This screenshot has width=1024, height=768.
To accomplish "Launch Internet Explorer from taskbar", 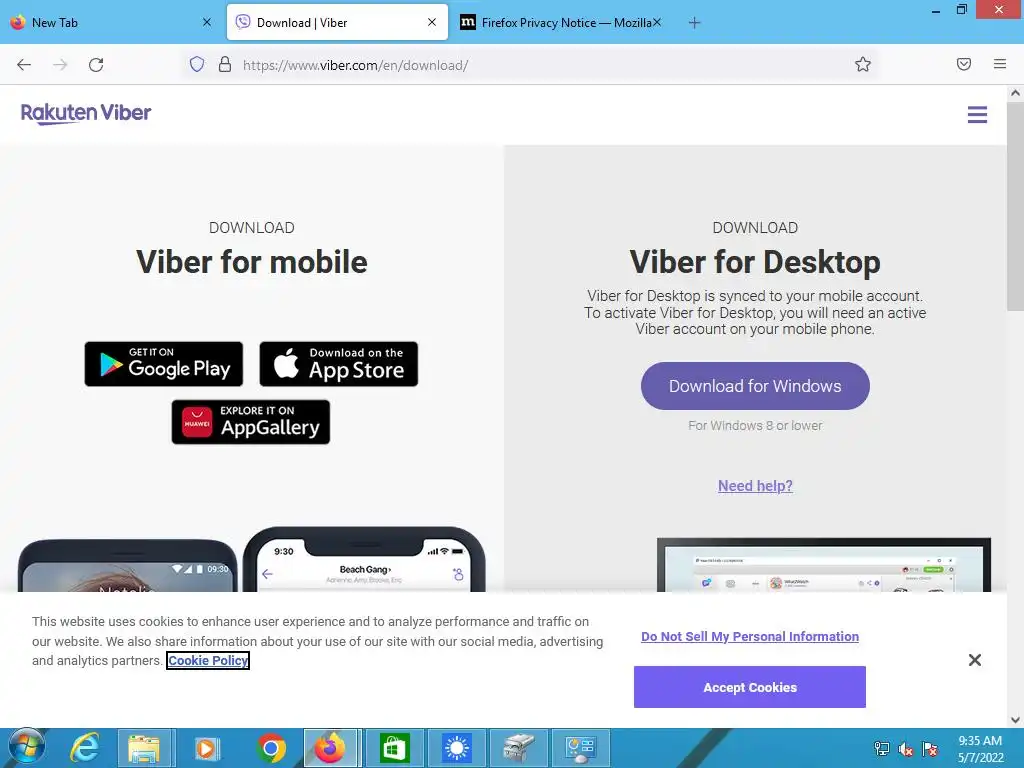I will 85,748.
